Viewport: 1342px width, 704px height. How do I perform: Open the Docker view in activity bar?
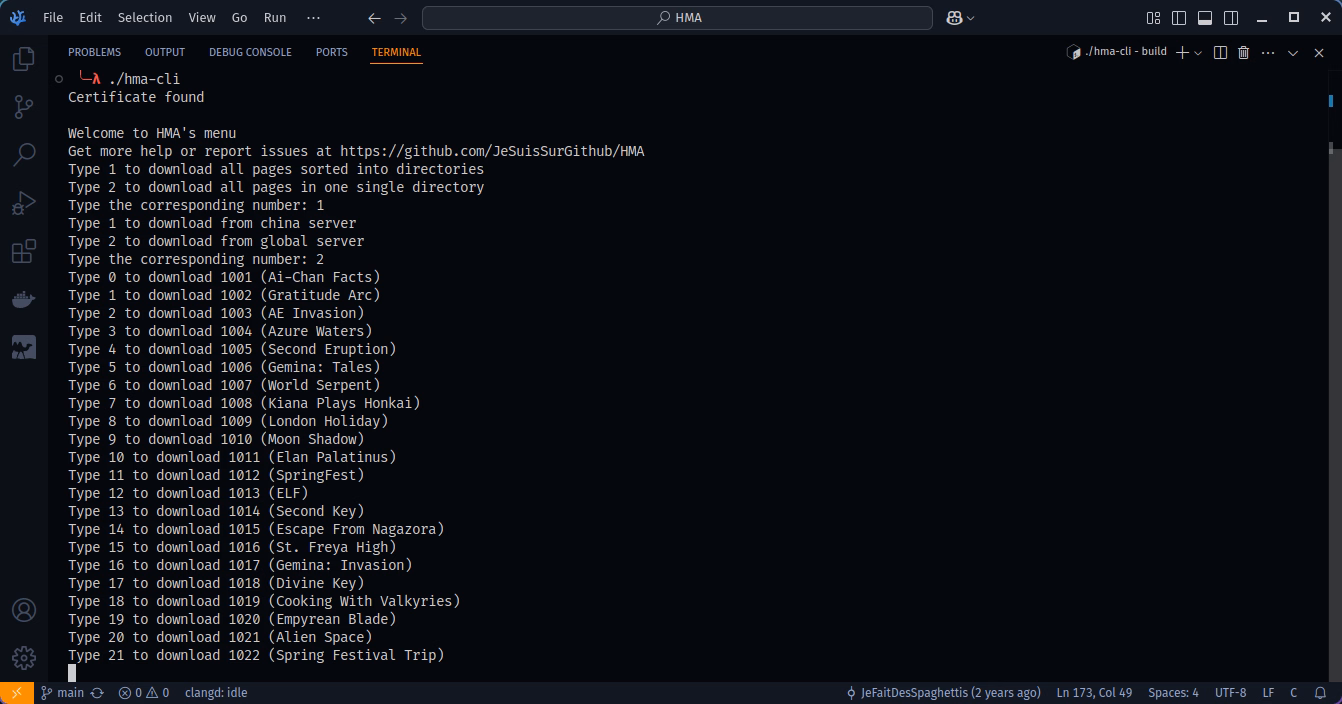[23, 299]
